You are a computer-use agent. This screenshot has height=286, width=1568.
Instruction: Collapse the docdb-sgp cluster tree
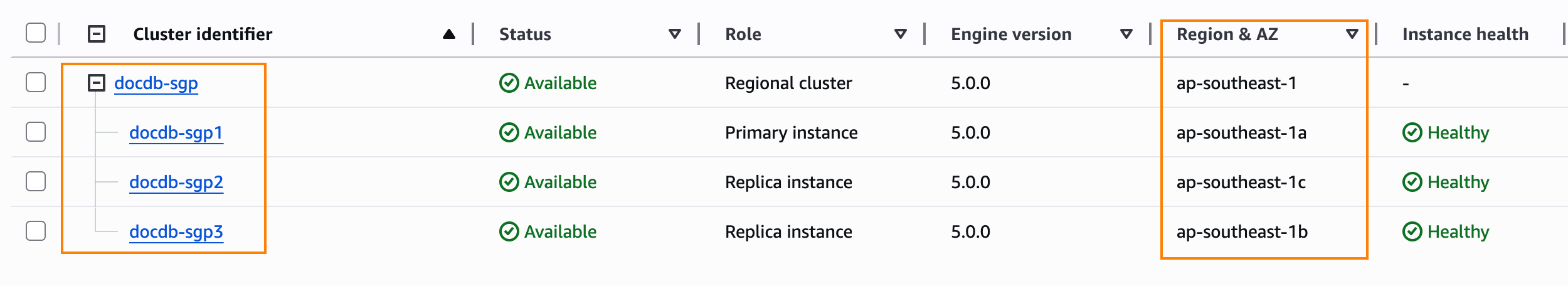point(97,83)
